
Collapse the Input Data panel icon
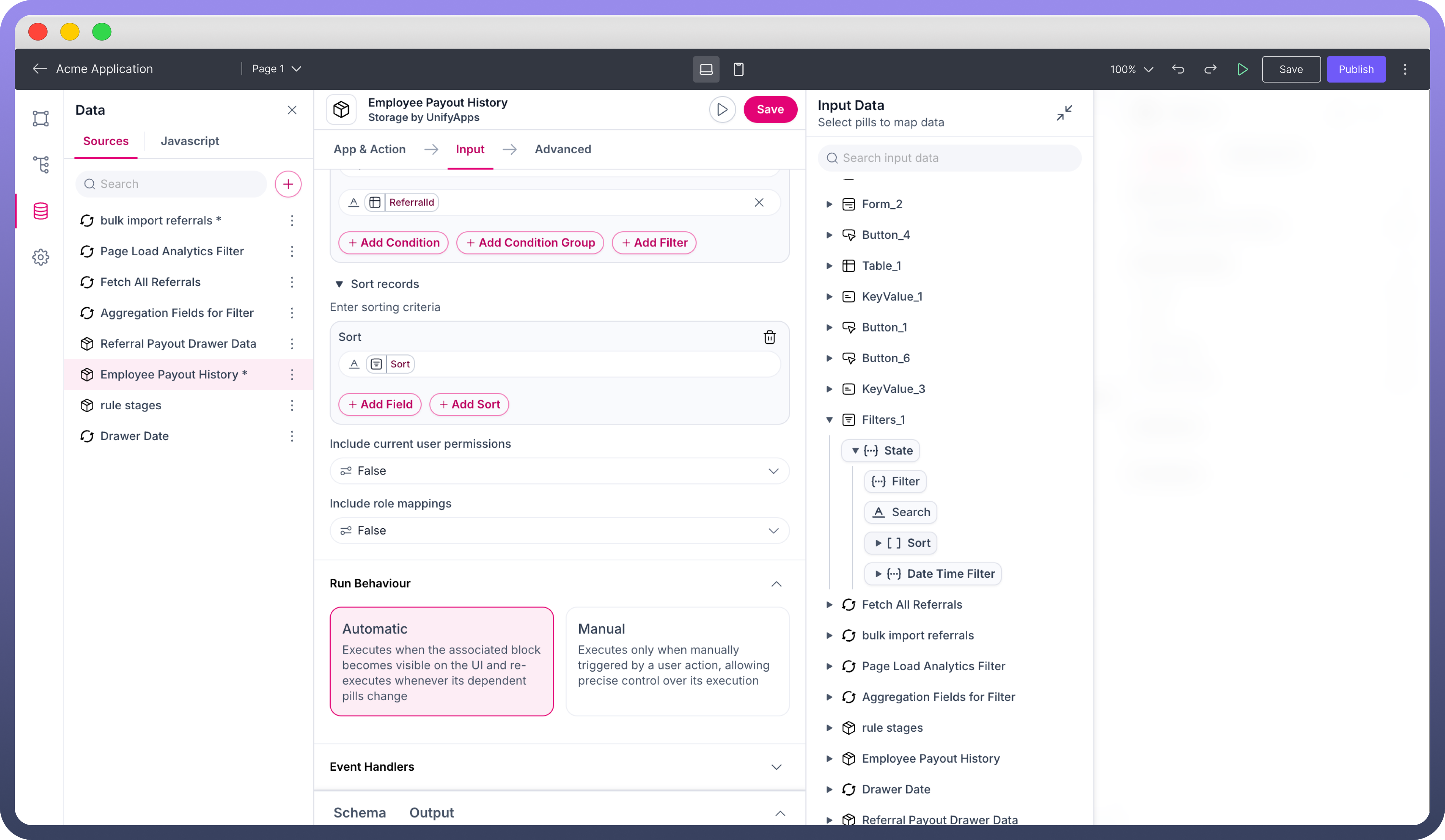click(1064, 113)
